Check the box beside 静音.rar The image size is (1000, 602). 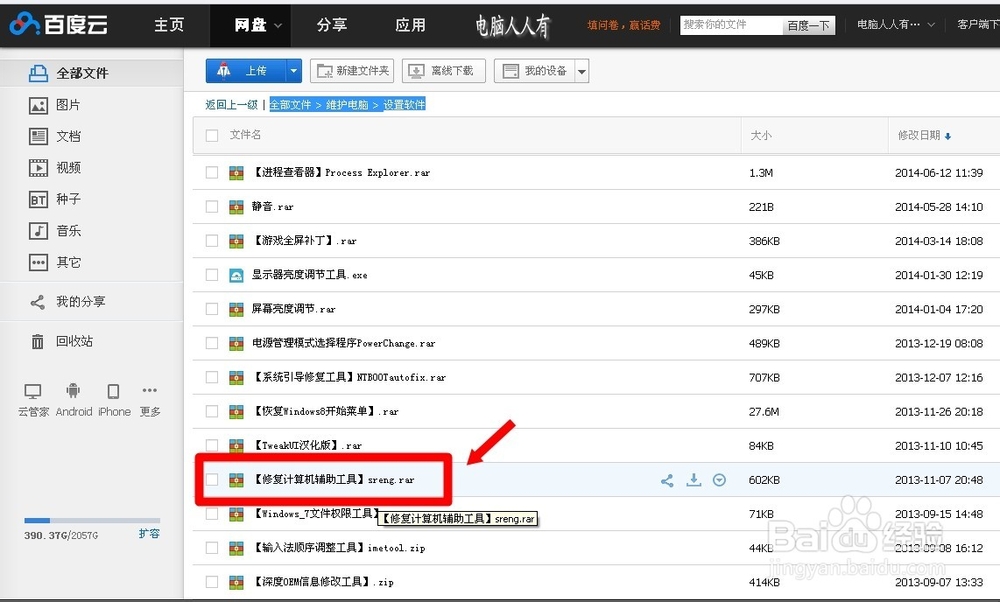click(211, 206)
